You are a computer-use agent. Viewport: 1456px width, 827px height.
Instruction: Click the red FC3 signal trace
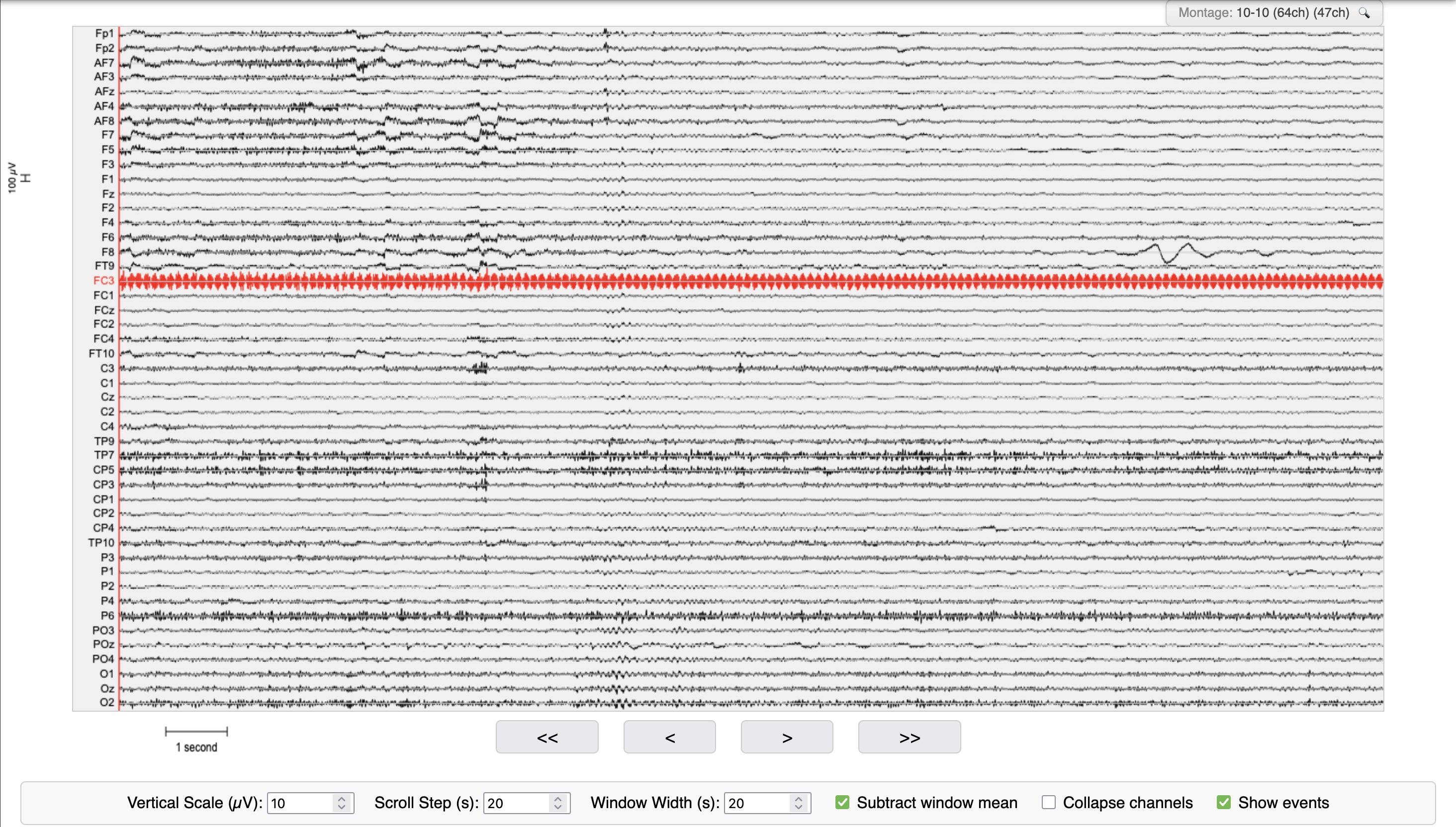pyautogui.click(x=751, y=281)
